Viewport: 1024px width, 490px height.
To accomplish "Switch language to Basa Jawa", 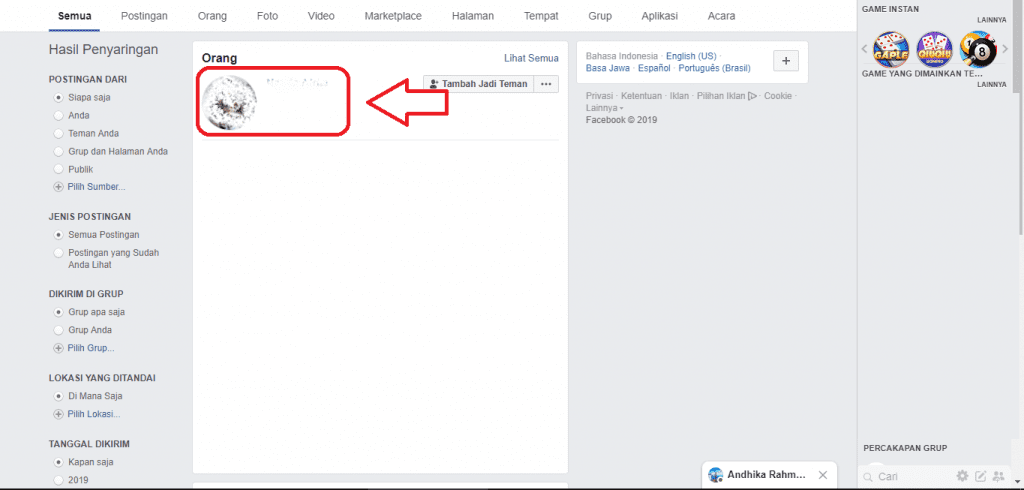I will point(609,68).
